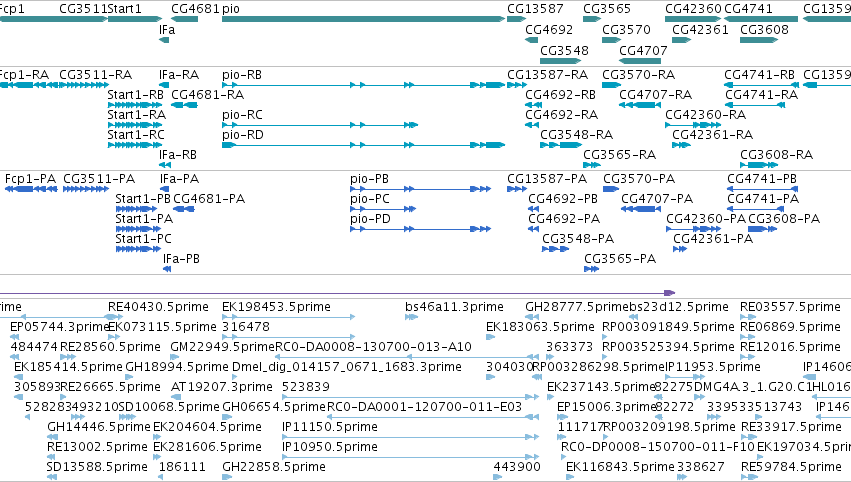Select the CG42361 gene glyph
Screen dimensions: 851x482
[x=682, y=40]
